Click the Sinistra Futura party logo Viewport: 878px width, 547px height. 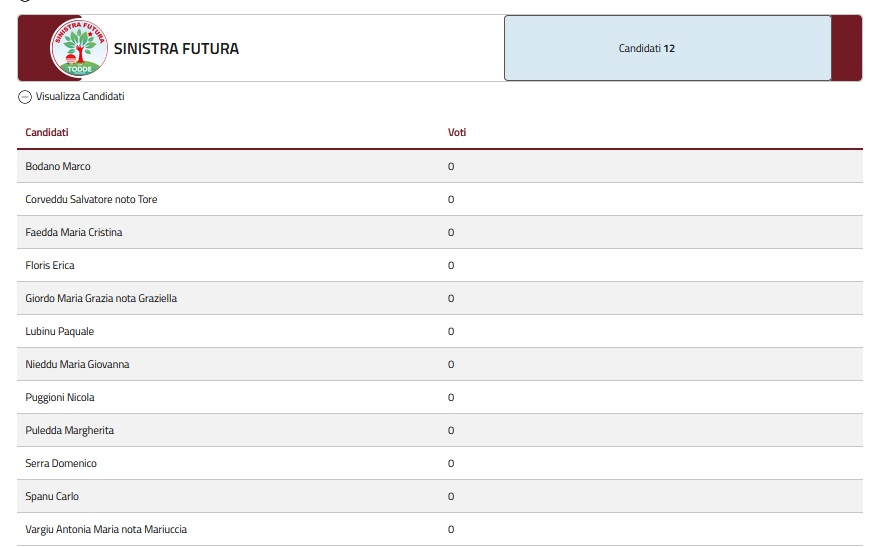[x=79, y=48]
